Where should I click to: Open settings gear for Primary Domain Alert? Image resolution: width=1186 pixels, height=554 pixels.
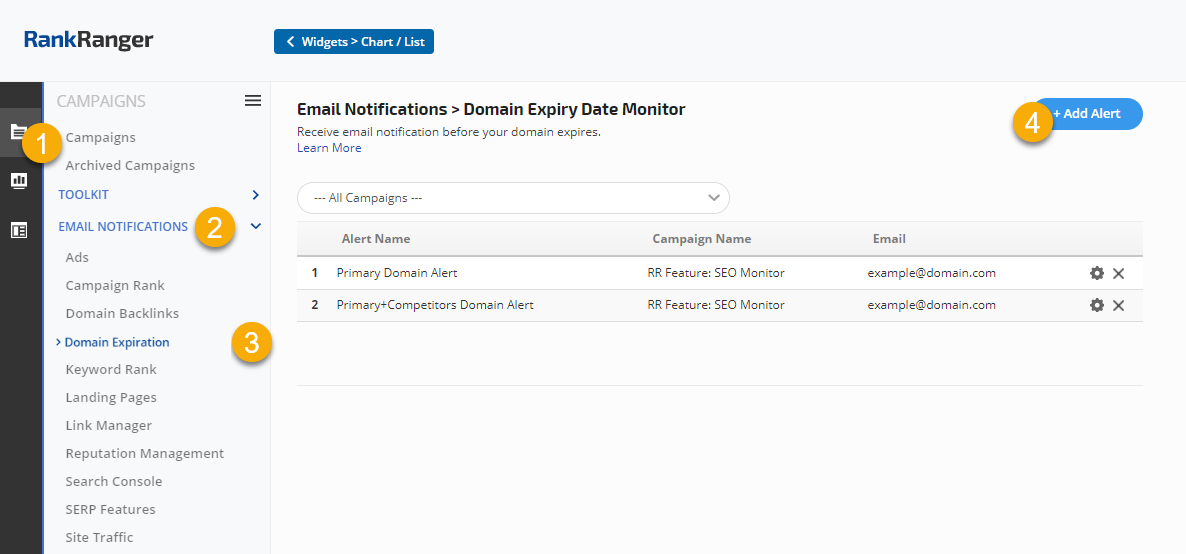click(1097, 274)
